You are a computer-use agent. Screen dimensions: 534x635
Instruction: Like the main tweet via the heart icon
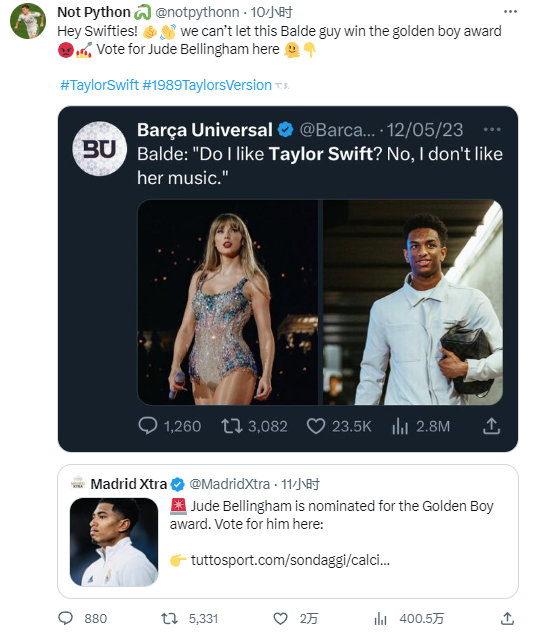pos(280,618)
